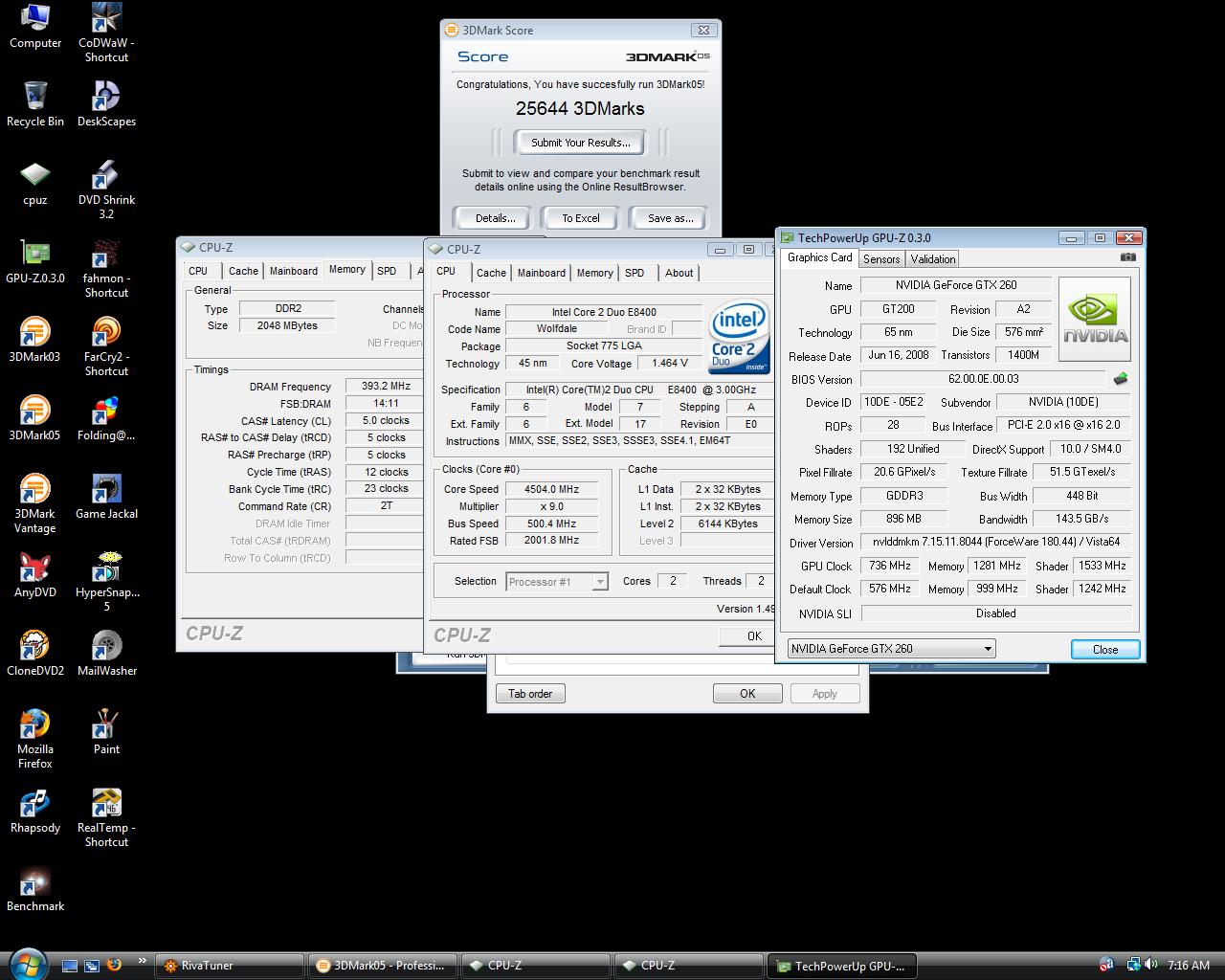
Task: Select the CloneDVD2 desktop icon
Action: tap(35, 654)
